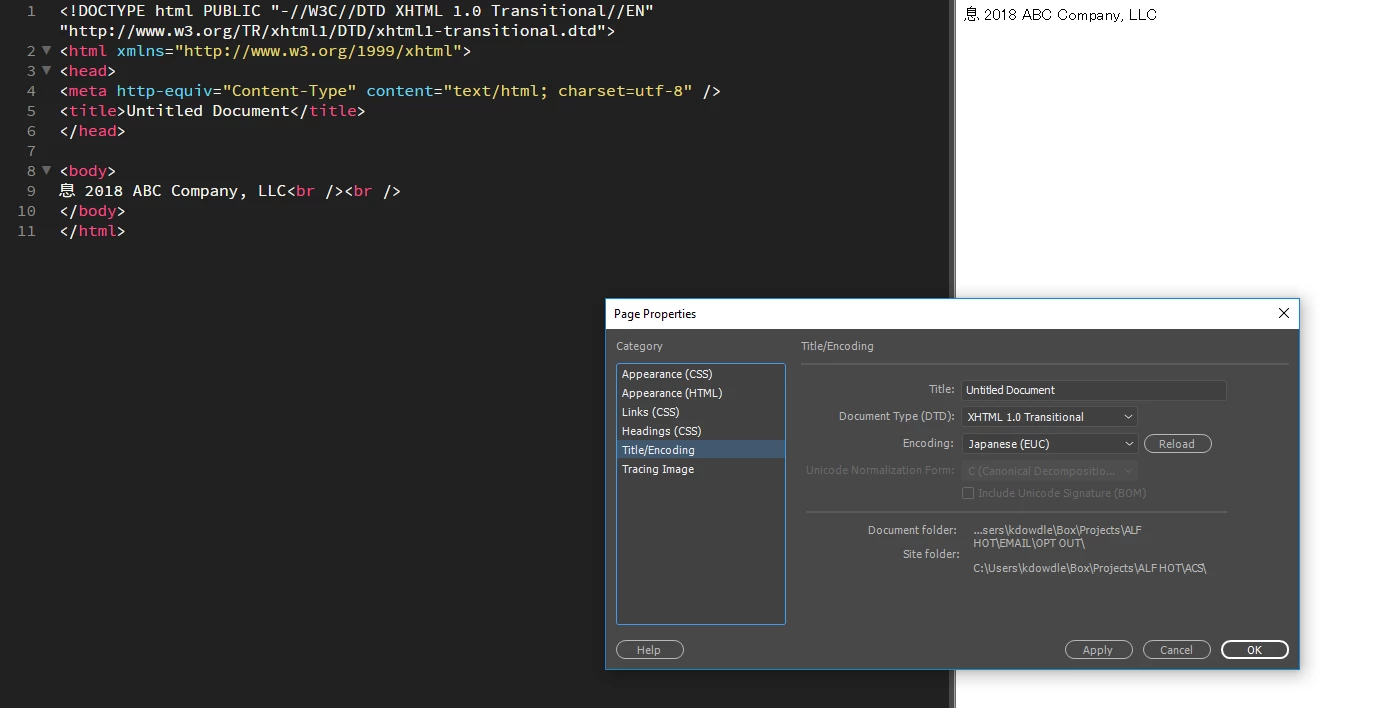
Task: Select Title/Encoding category
Action: [701, 450]
